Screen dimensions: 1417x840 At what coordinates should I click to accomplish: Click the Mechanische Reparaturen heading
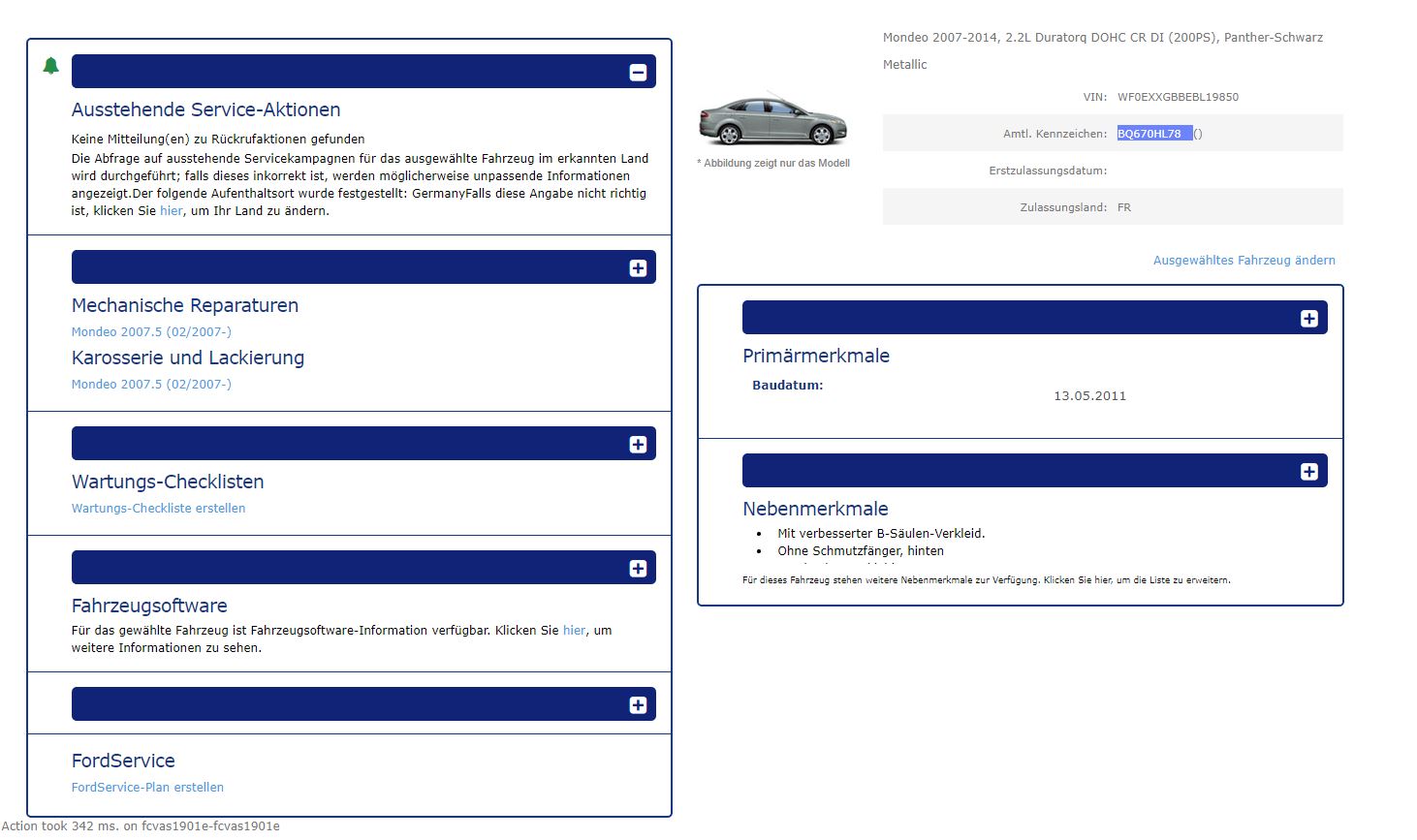tap(185, 306)
